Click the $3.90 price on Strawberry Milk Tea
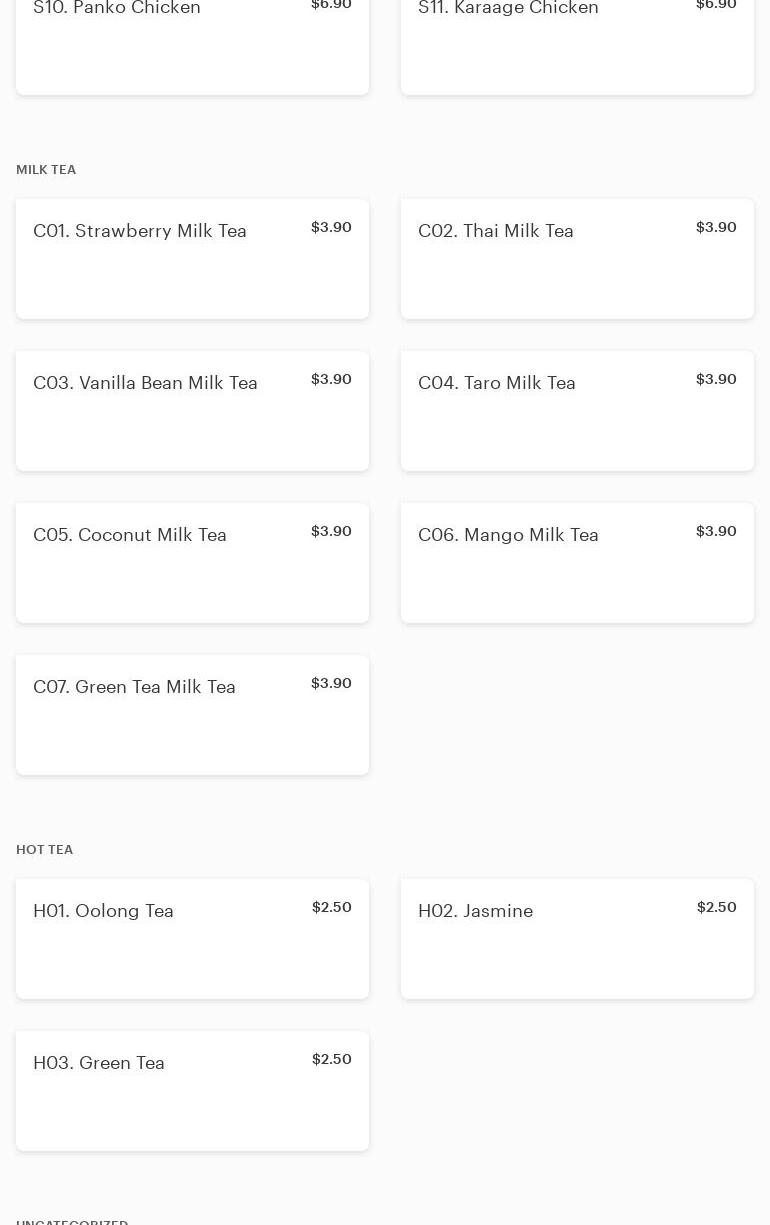 [x=331, y=227]
